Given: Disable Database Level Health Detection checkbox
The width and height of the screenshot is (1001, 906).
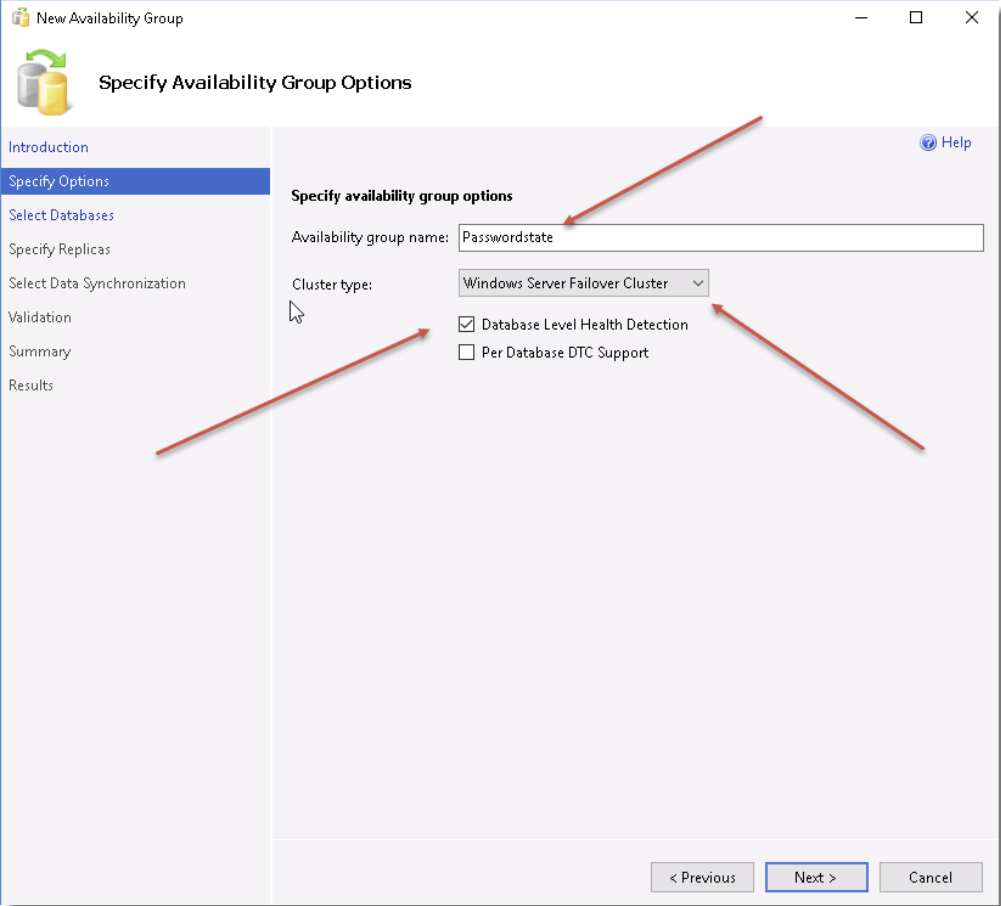Looking at the screenshot, I should point(467,324).
